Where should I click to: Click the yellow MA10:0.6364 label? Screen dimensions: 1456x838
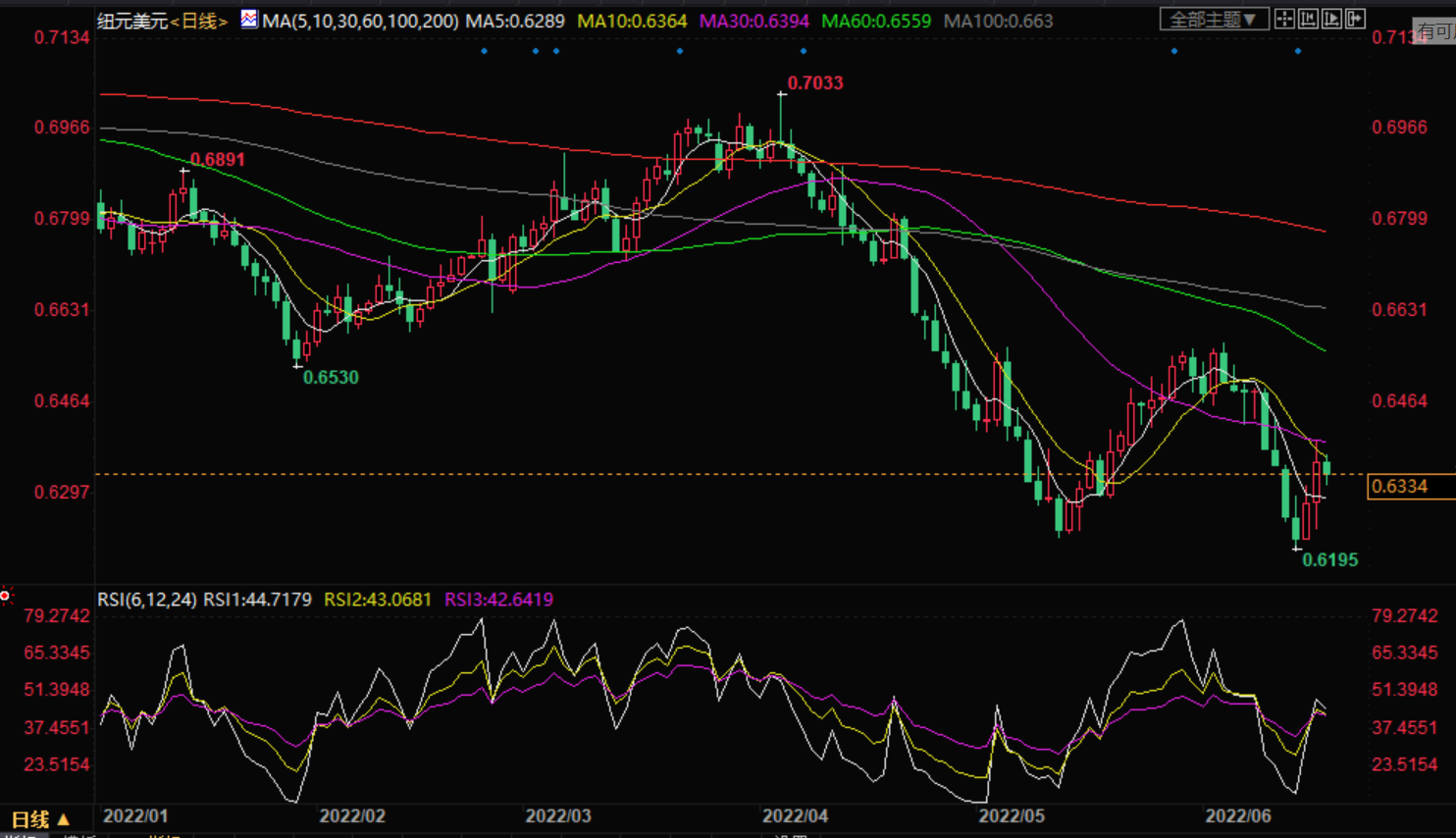[632, 21]
